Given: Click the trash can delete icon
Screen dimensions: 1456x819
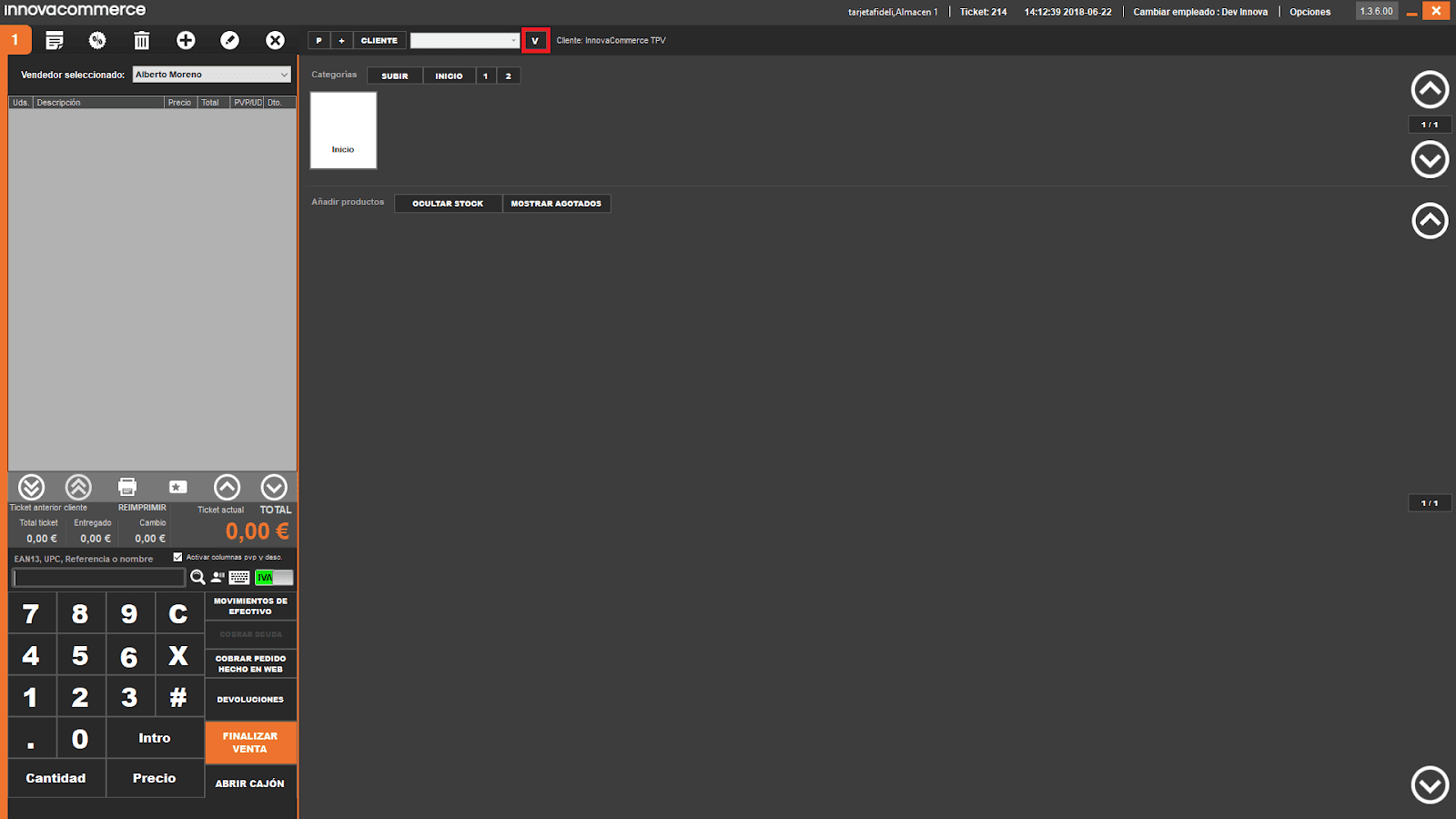Looking at the screenshot, I should click(x=141, y=40).
